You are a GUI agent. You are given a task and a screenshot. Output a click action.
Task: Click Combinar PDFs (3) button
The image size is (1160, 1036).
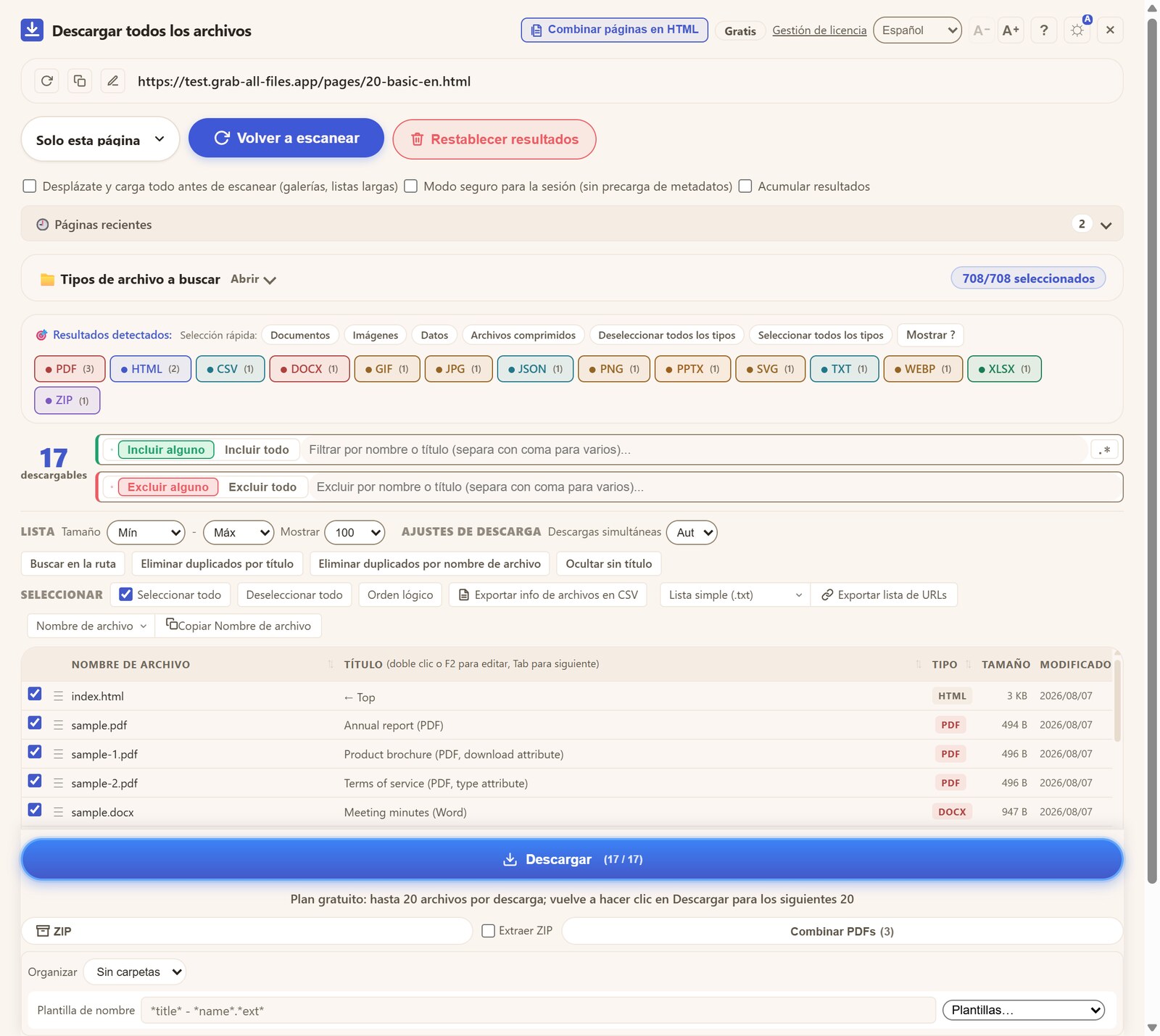pyautogui.click(x=842, y=931)
